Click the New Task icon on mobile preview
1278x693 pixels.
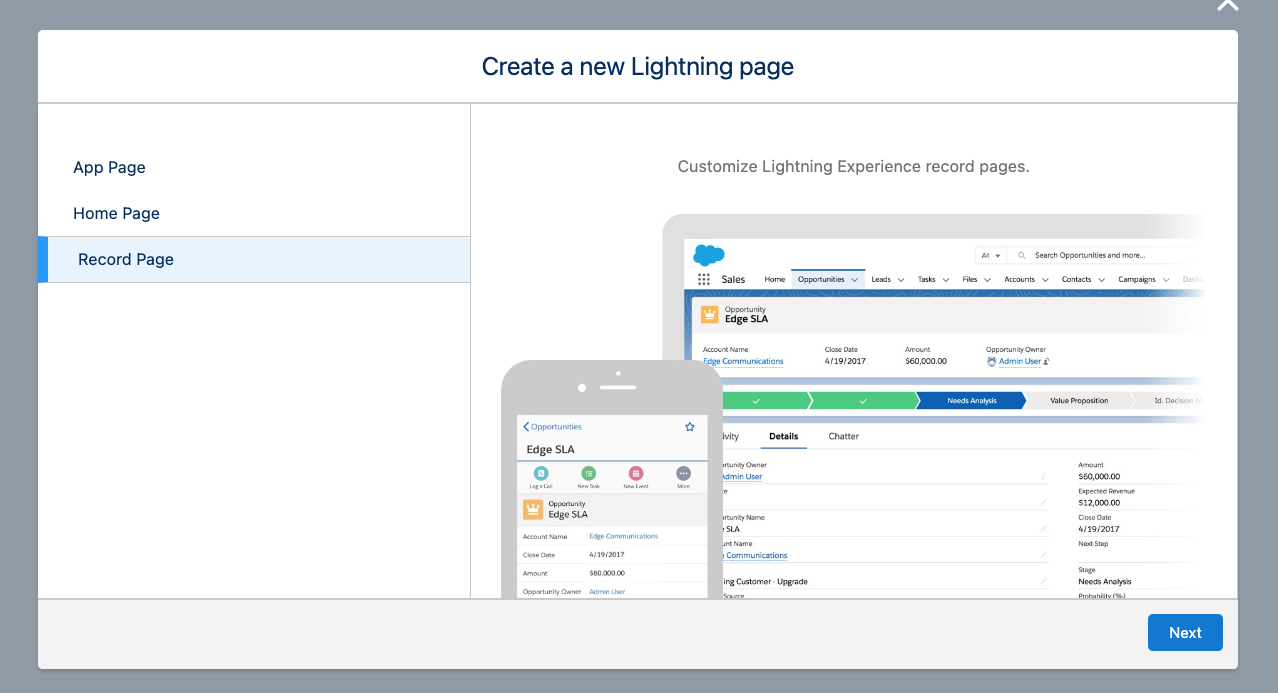588,473
